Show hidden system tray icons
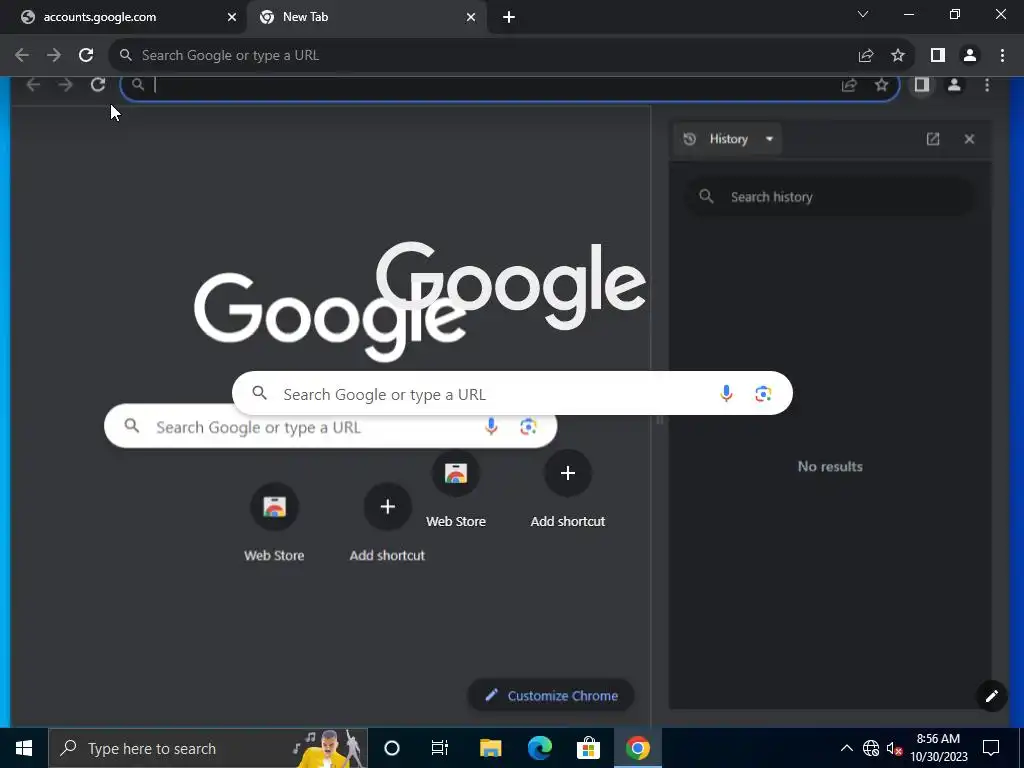Viewport: 1024px width, 768px height. (x=846, y=748)
